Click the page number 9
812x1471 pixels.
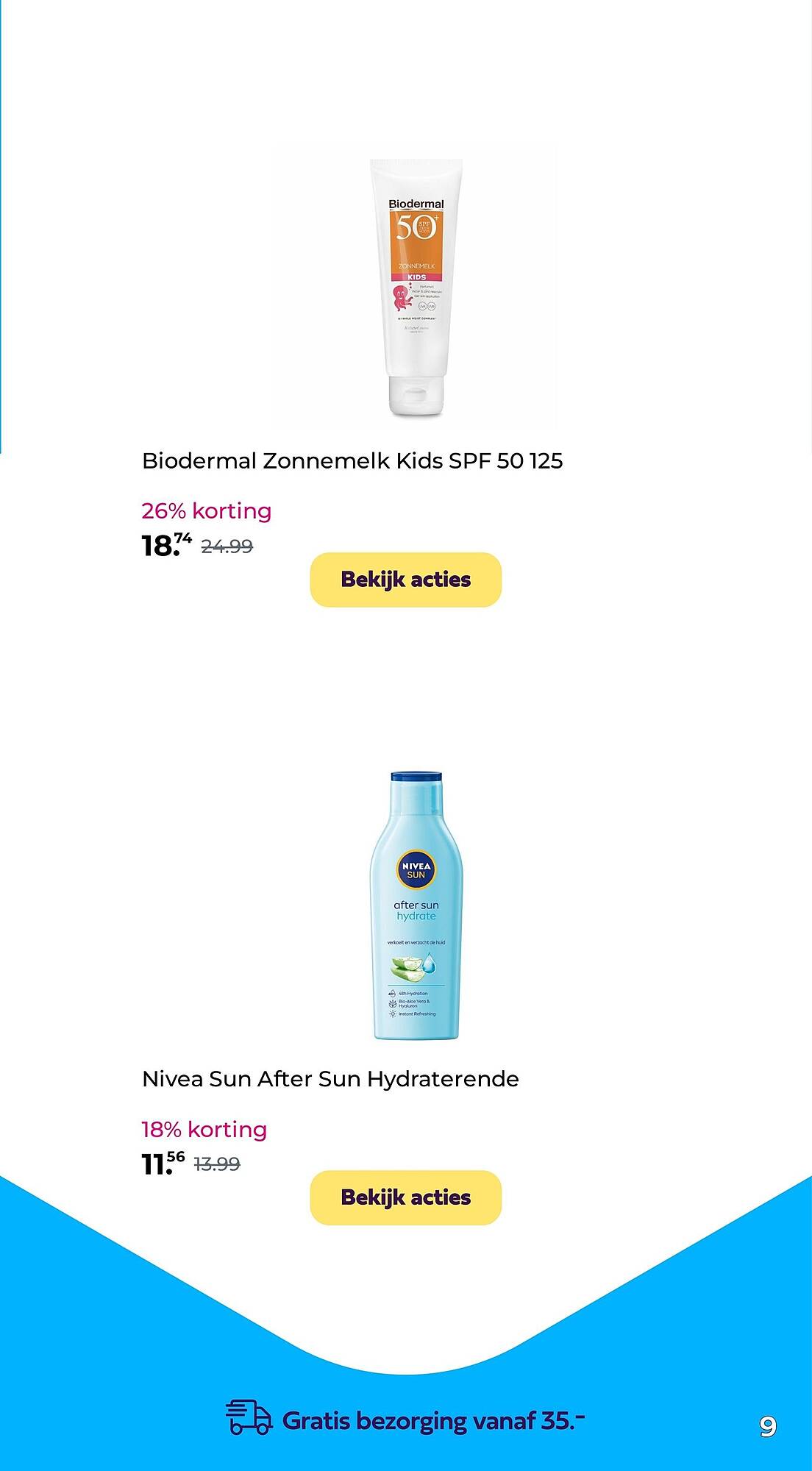(x=768, y=1427)
